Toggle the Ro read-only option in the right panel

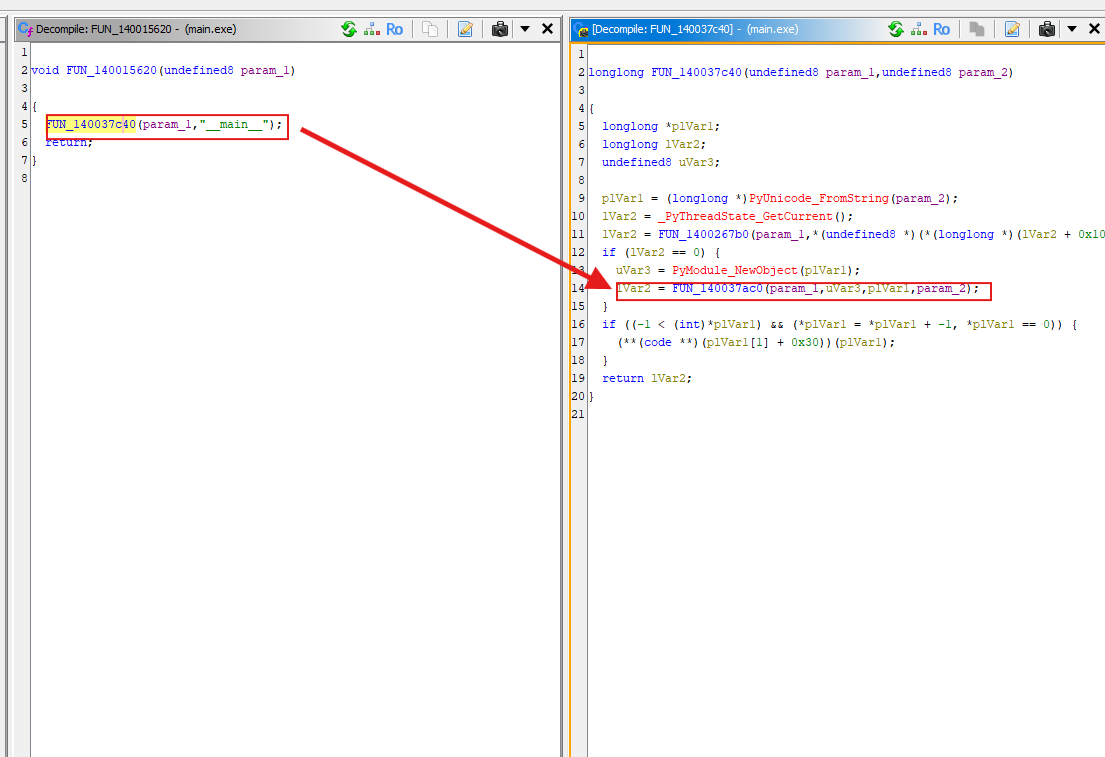coord(942,29)
